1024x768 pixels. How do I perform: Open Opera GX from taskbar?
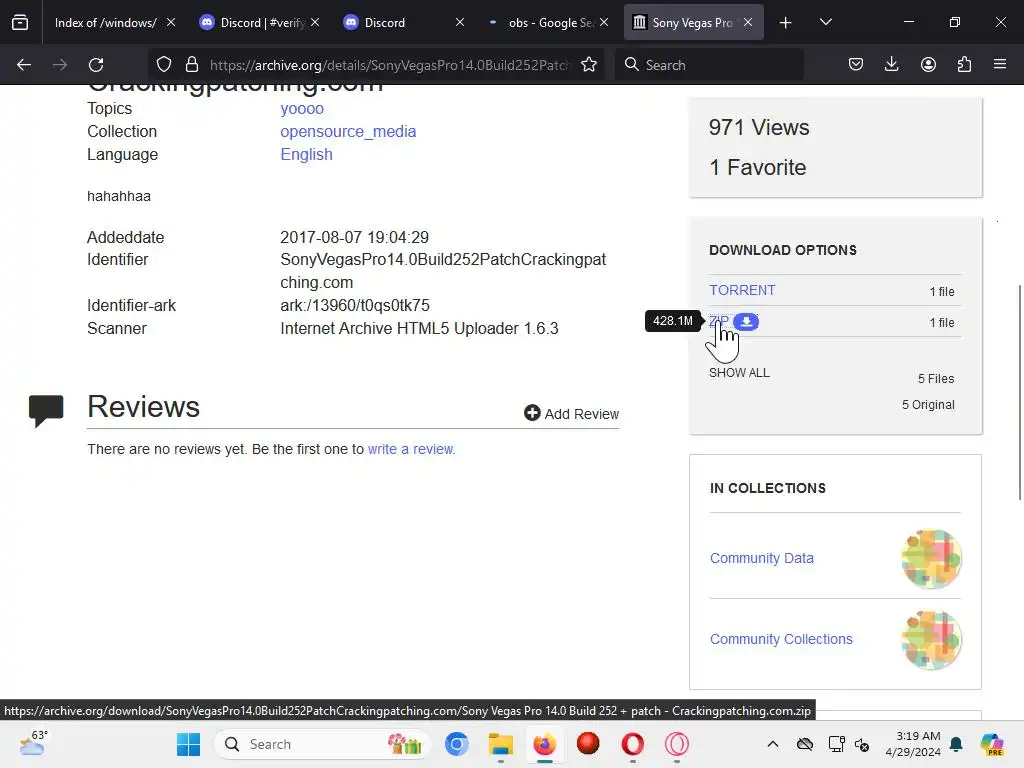[x=677, y=744]
